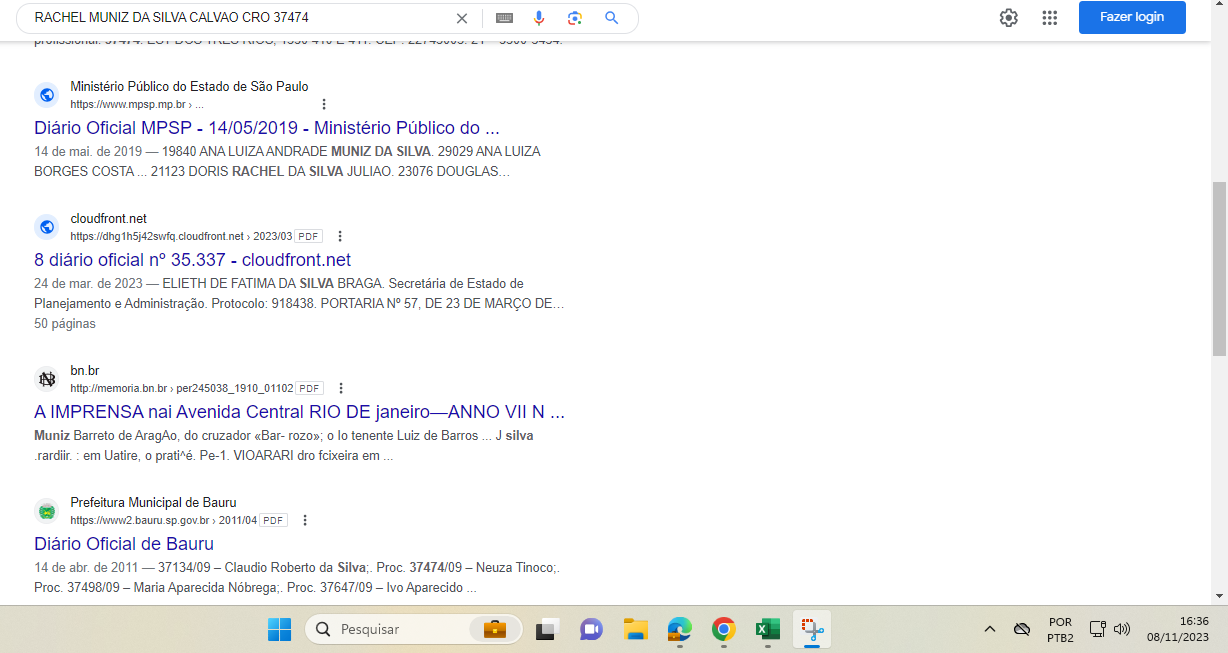This screenshot has width=1228, height=653.
Task: Open the on-screen keyboard input tool
Action: coord(505,18)
